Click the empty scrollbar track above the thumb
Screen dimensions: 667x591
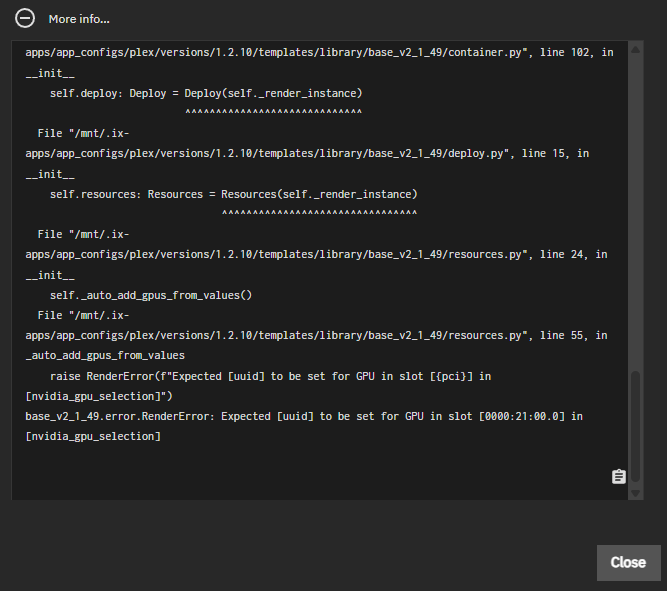[636, 200]
